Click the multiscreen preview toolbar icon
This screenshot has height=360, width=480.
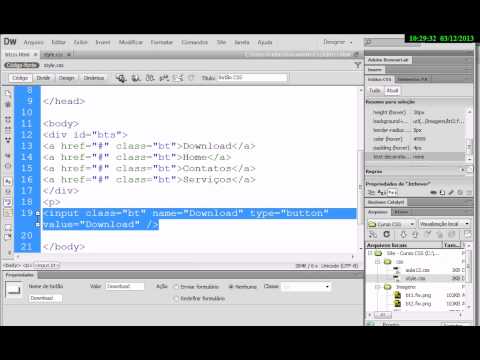(x=121, y=78)
